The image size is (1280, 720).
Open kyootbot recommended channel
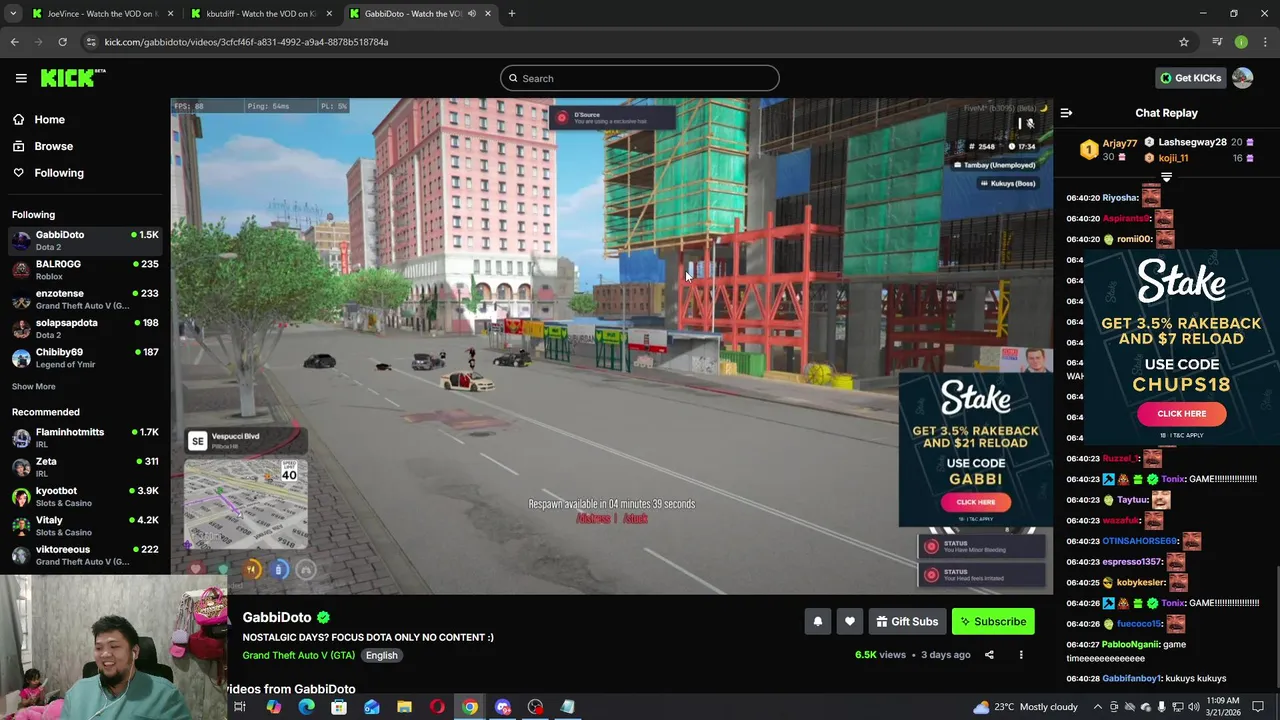coord(85,496)
